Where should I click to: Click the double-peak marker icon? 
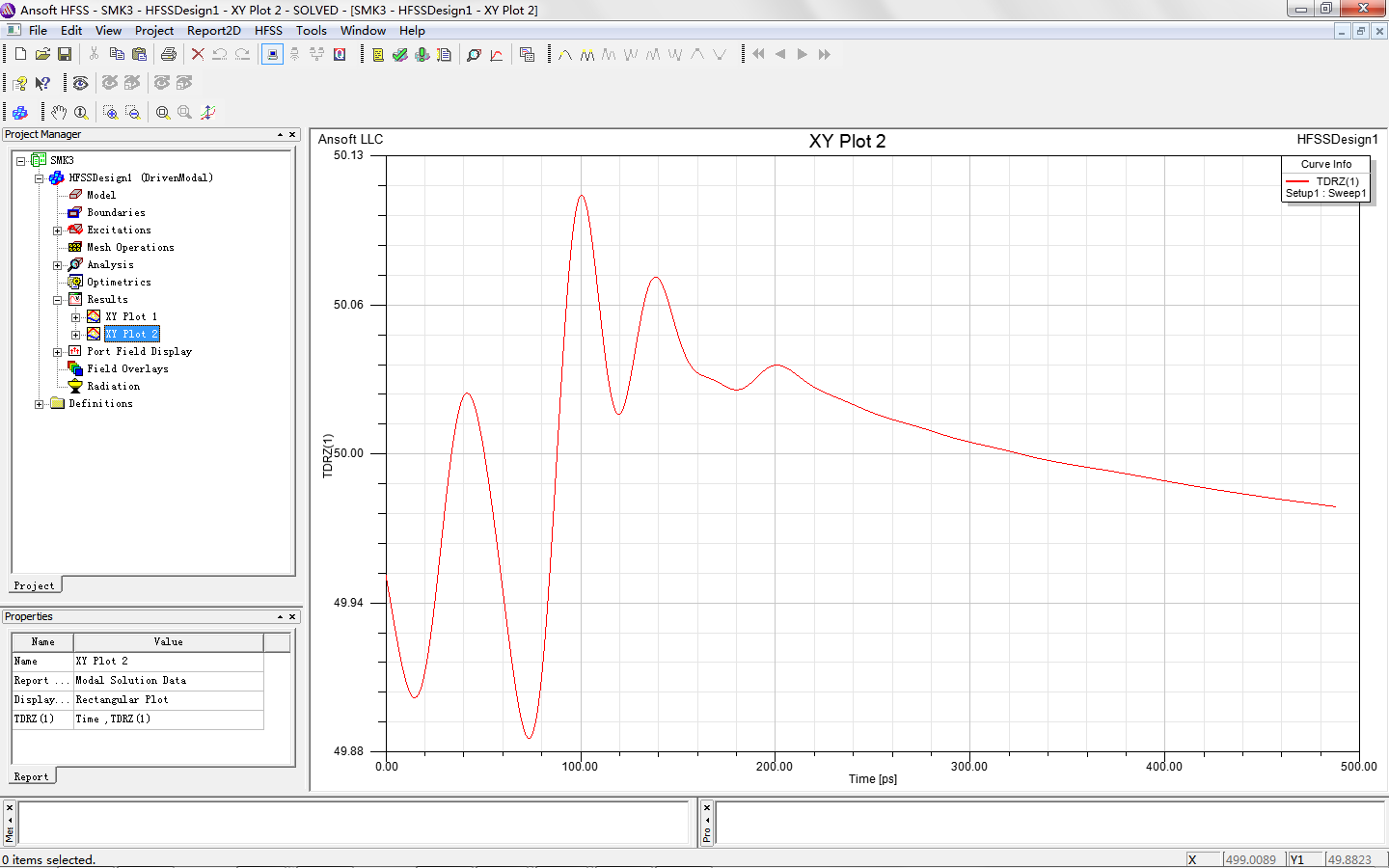(586, 55)
